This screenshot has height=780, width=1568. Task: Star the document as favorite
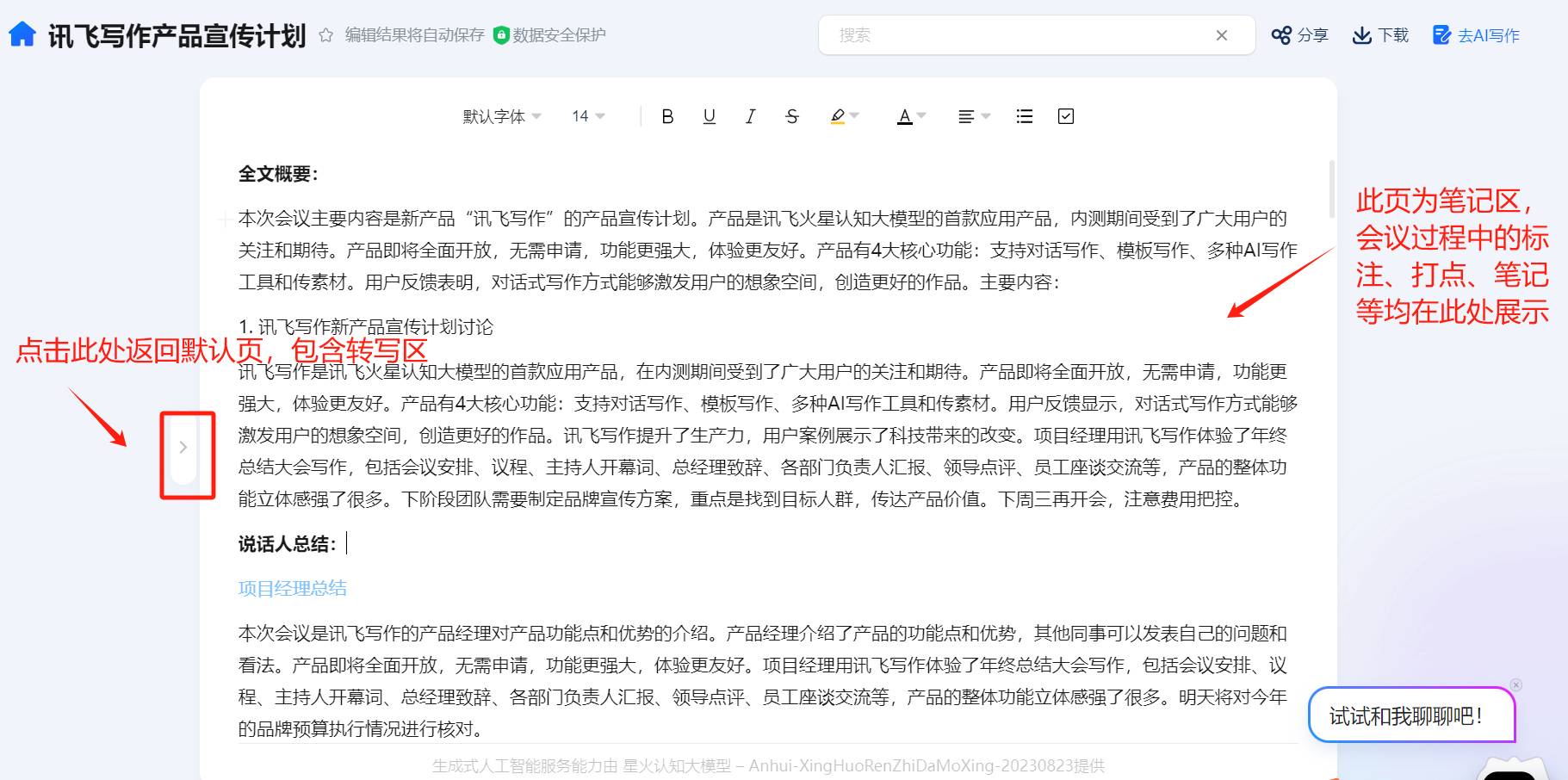click(325, 35)
